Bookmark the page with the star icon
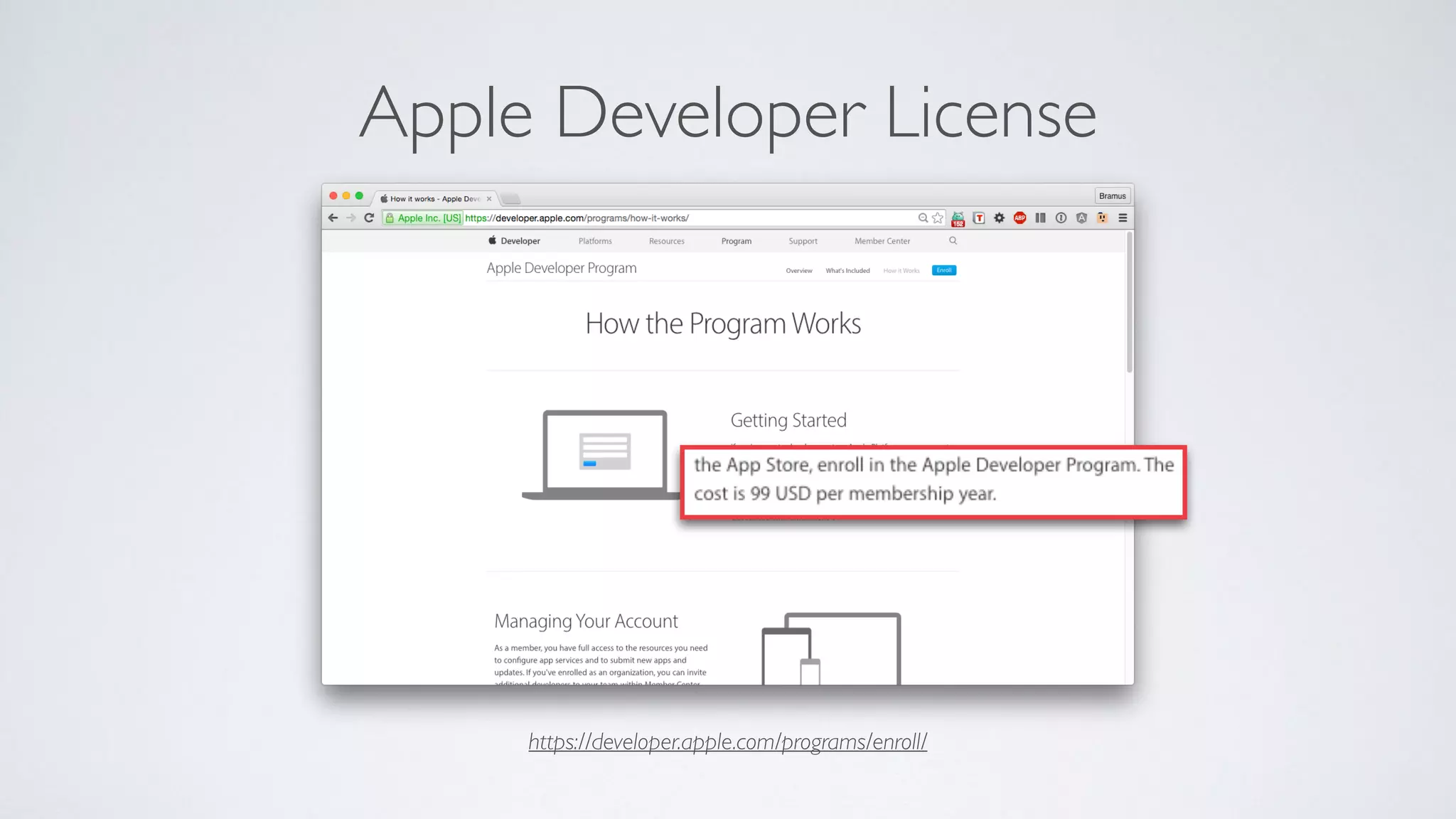Image resolution: width=1456 pixels, height=819 pixels. tap(938, 218)
